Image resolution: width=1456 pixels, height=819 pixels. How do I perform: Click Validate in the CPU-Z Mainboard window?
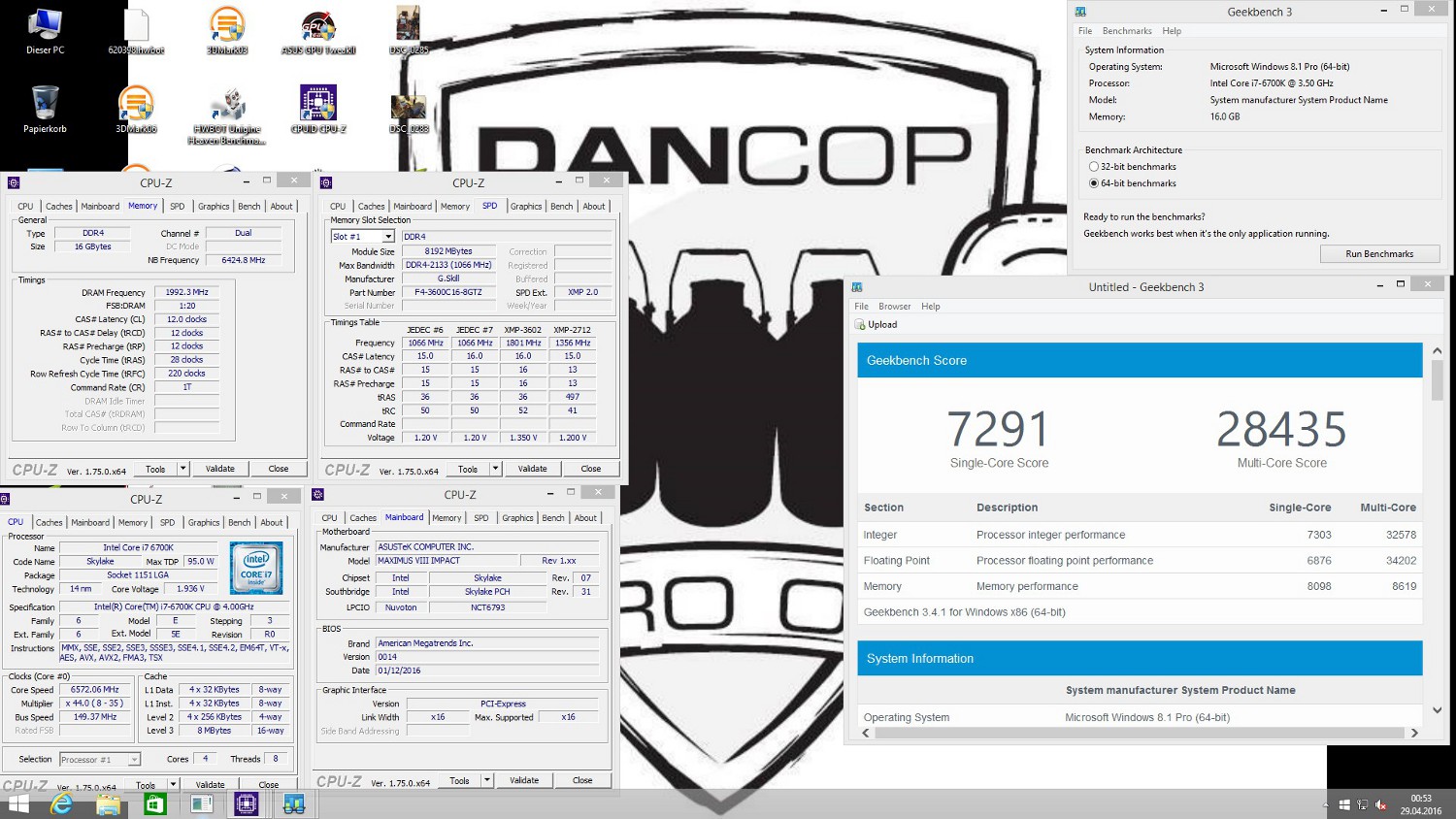coord(524,780)
